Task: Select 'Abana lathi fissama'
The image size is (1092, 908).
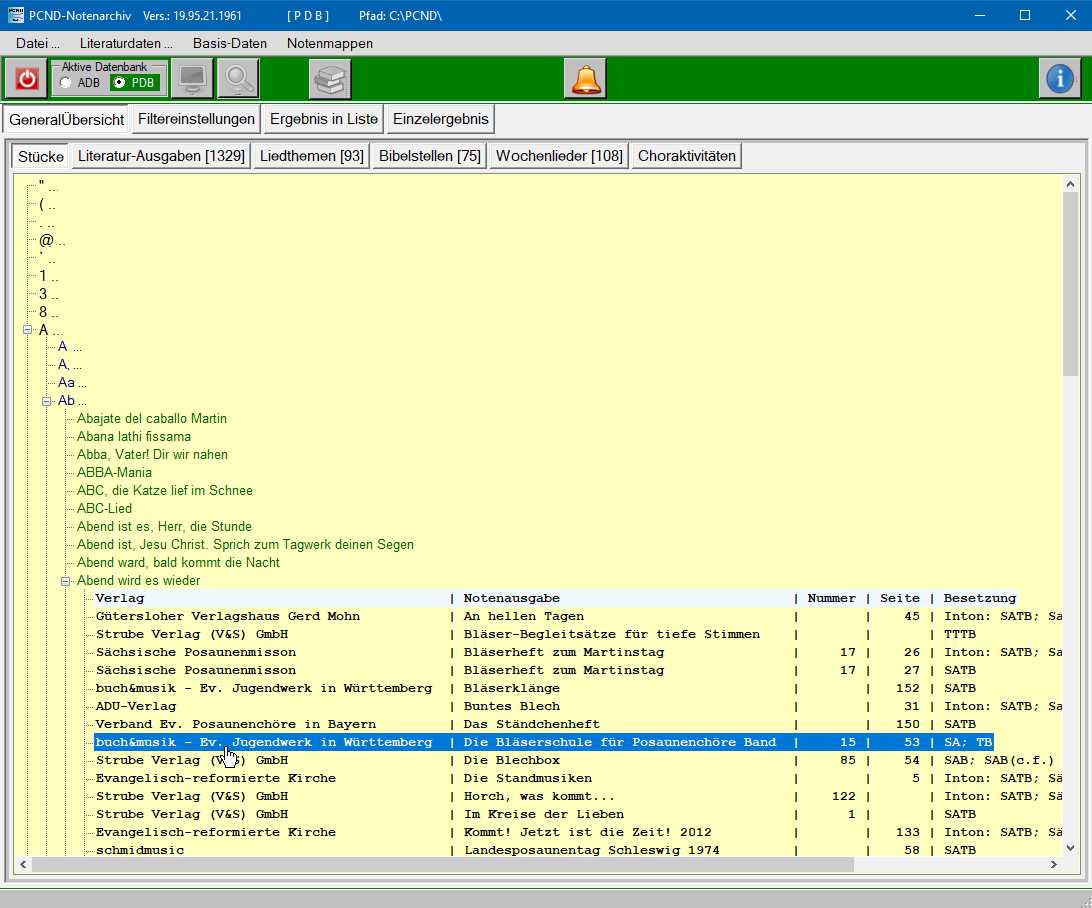Action: pyautogui.click(x=134, y=437)
